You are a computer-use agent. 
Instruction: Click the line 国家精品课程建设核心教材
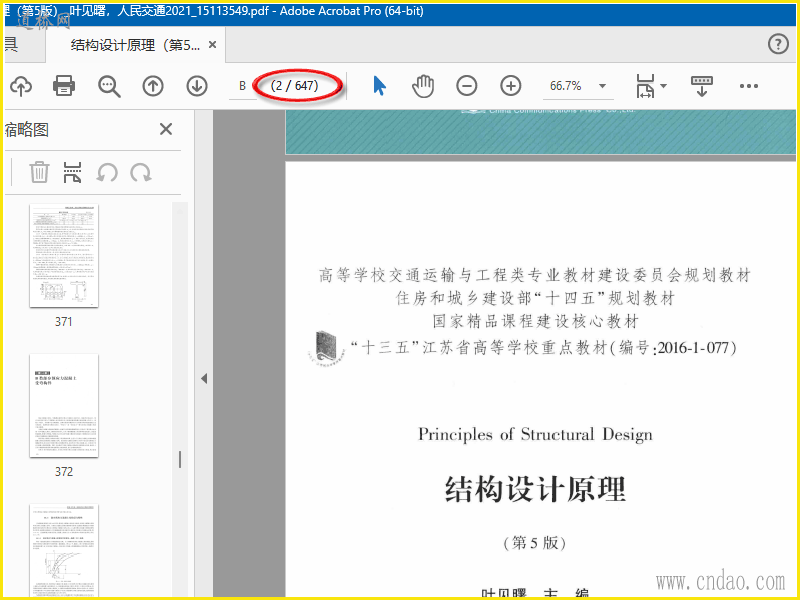(x=535, y=321)
